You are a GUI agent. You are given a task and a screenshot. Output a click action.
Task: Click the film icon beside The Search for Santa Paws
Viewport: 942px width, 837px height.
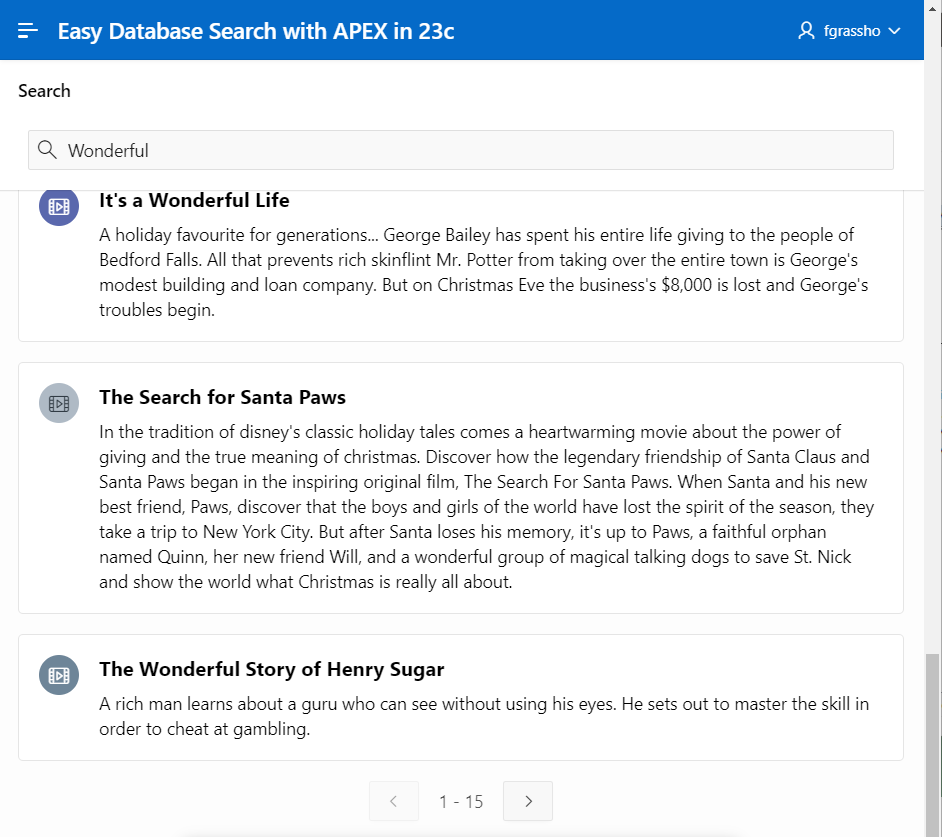click(x=59, y=403)
